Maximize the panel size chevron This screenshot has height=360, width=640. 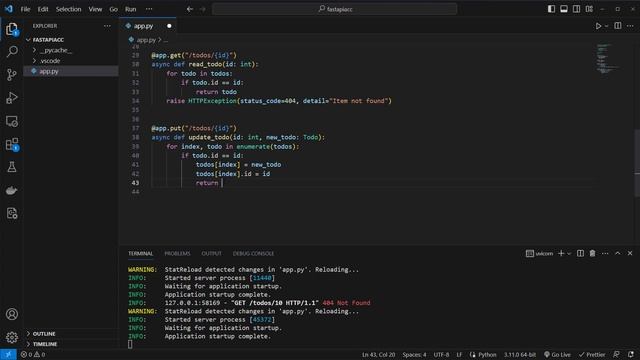[618, 253]
